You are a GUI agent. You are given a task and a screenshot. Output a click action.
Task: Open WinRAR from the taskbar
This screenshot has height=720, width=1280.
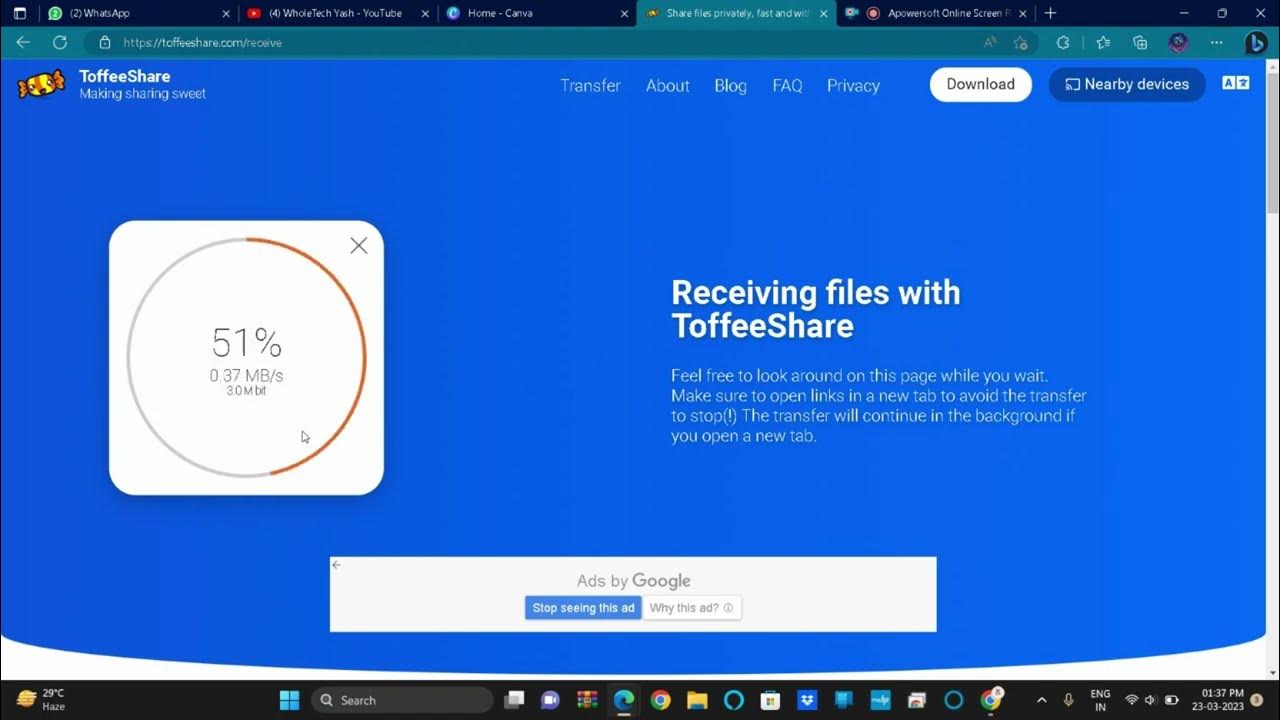tap(587, 700)
